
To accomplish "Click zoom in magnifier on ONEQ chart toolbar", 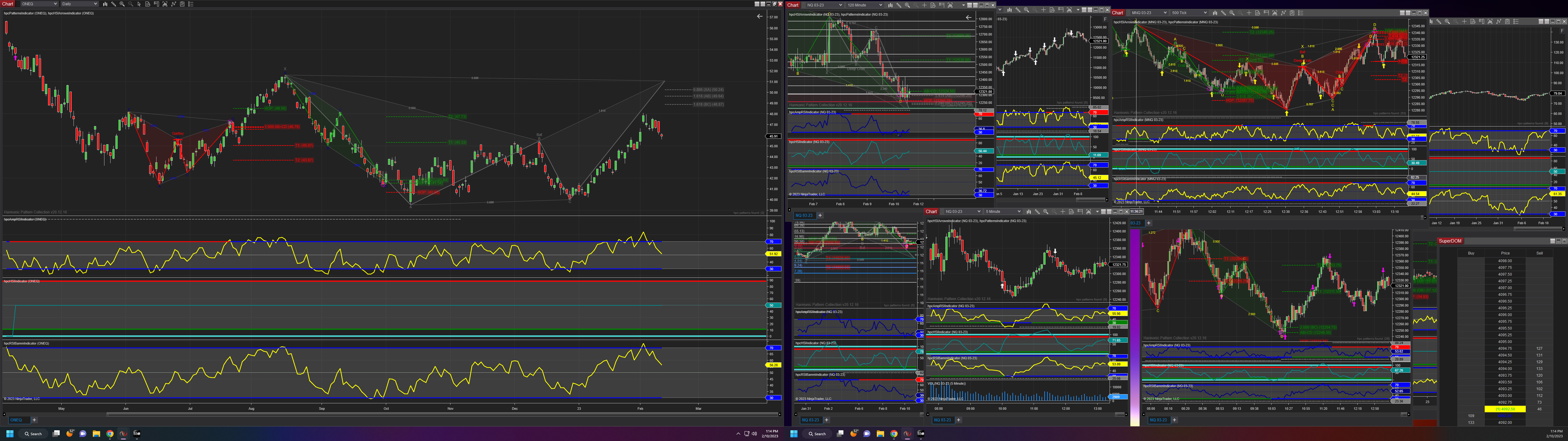I will [x=123, y=4].
